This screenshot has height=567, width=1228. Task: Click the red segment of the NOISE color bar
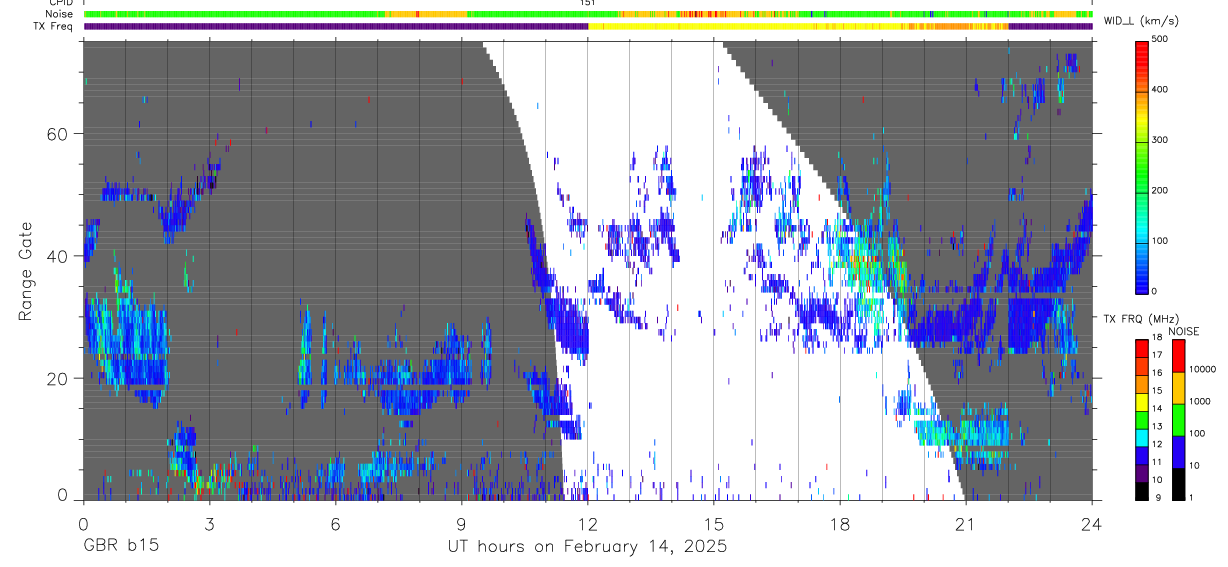1178,356
